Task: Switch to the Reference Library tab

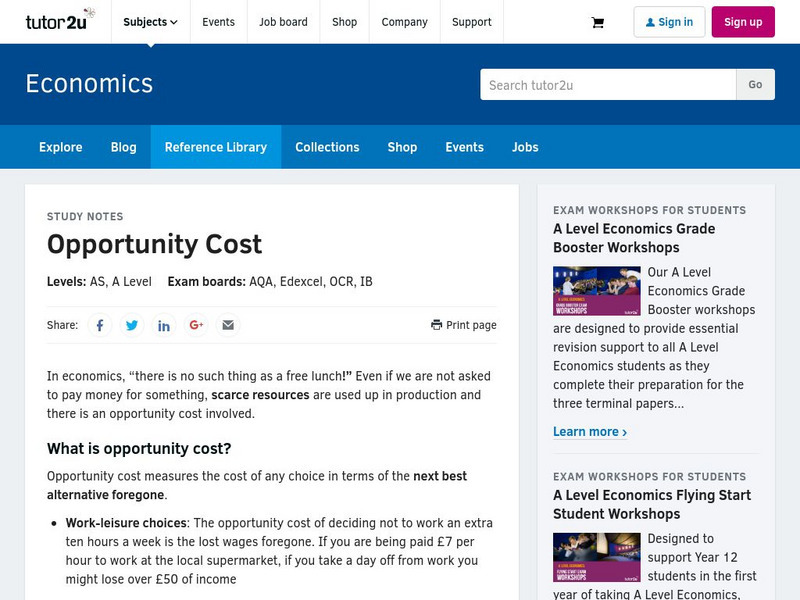Action: 215,147
